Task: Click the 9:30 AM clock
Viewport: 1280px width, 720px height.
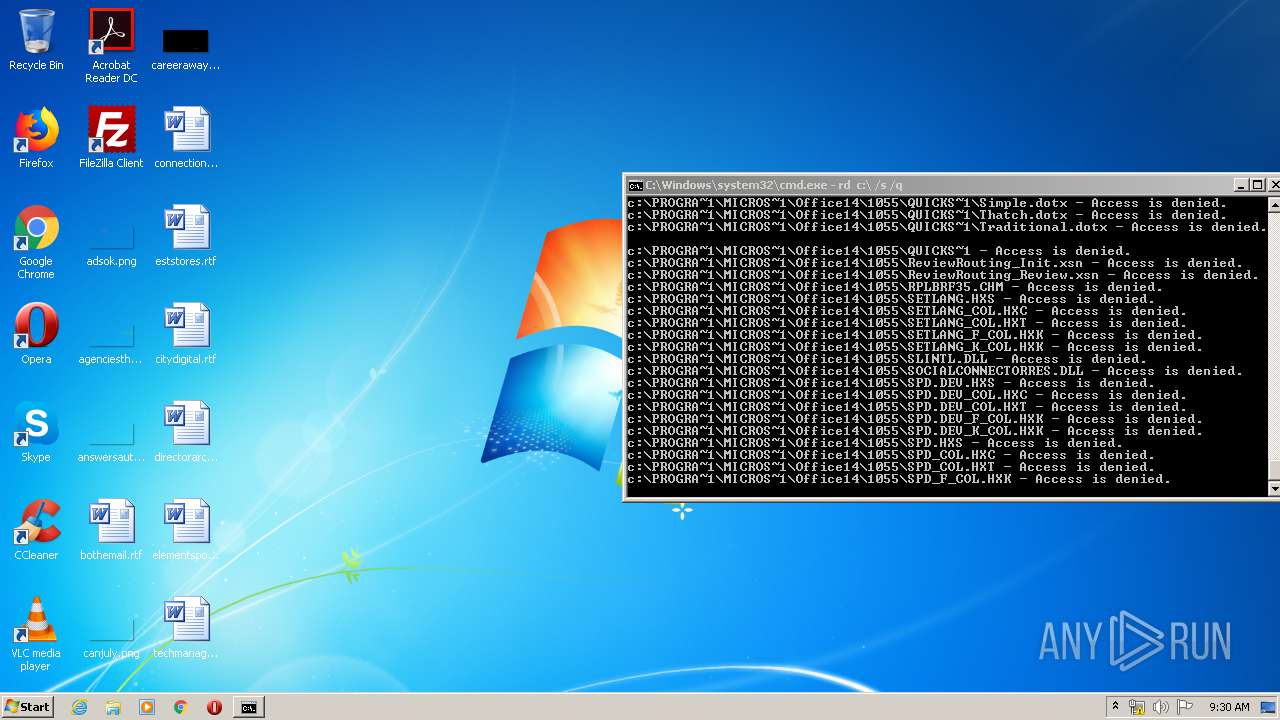Action: [1228, 707]
